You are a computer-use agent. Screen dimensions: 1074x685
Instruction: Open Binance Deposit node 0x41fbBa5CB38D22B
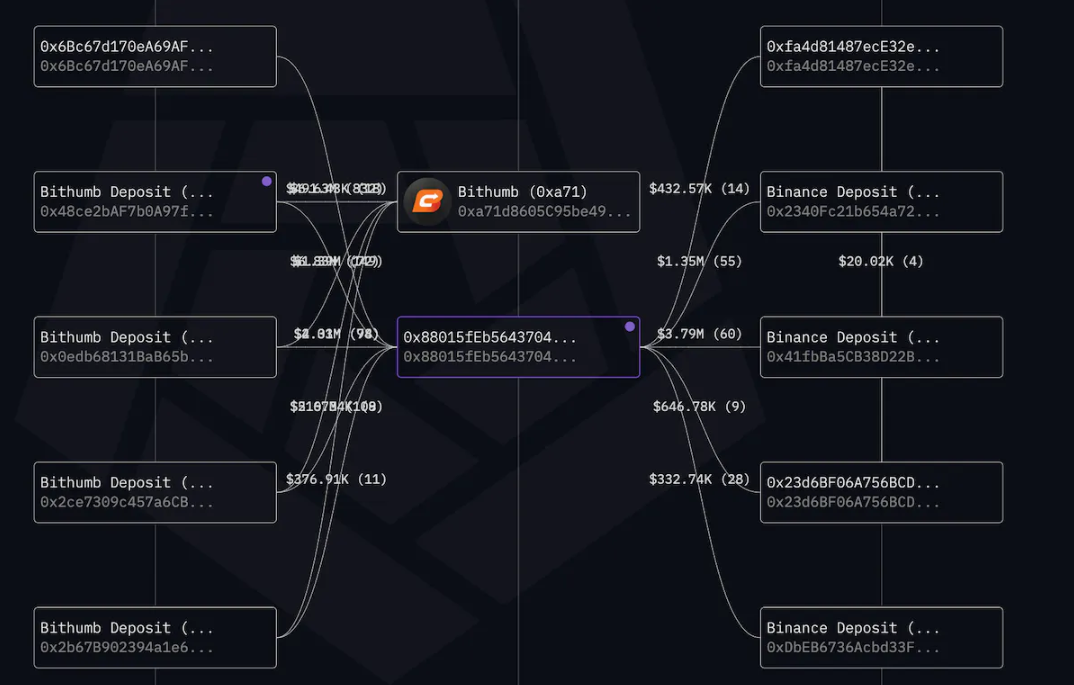coord(881,347)
